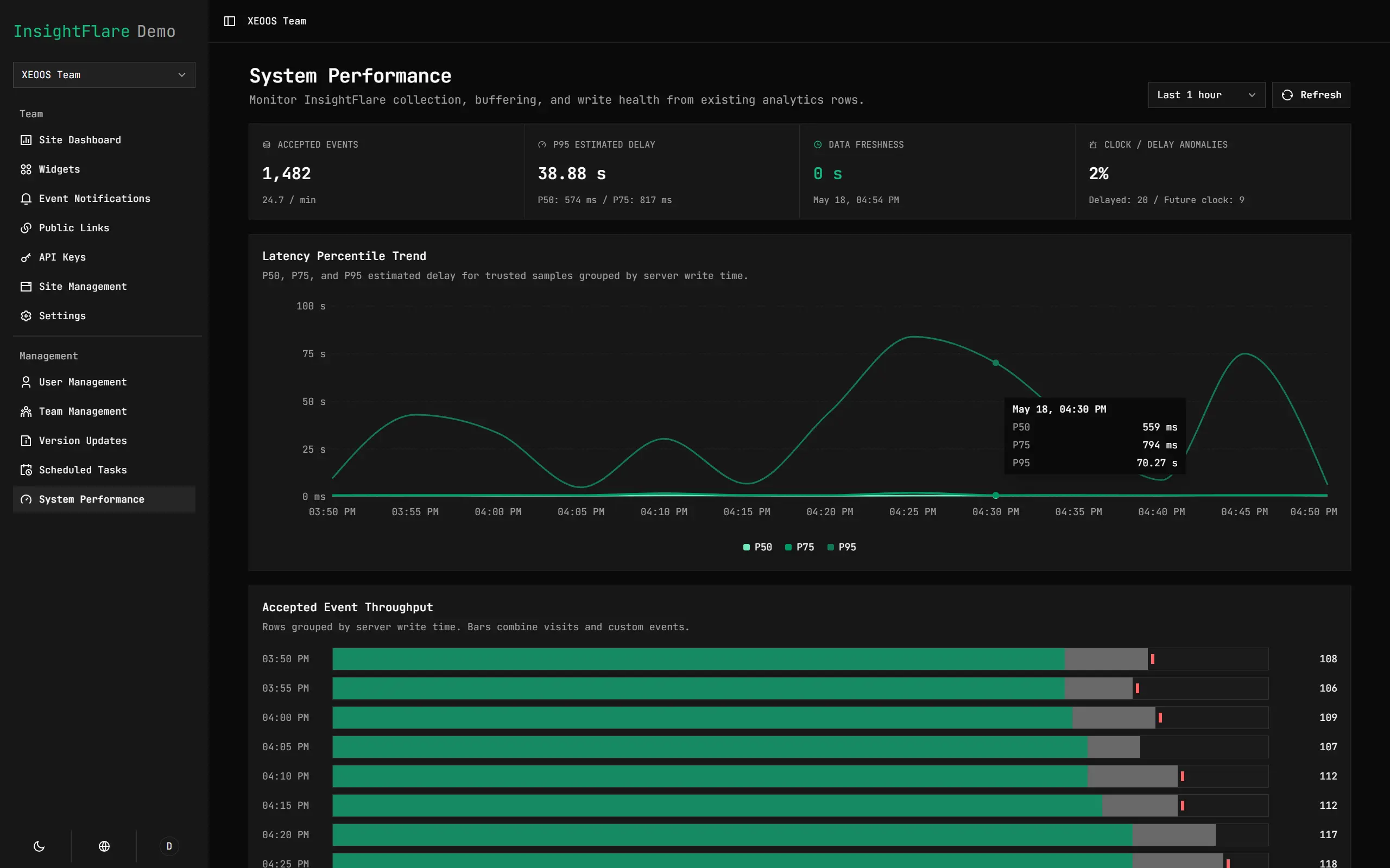View Version Updates
This screenshot has width=1390, height=868.
[x=104, y=441]
